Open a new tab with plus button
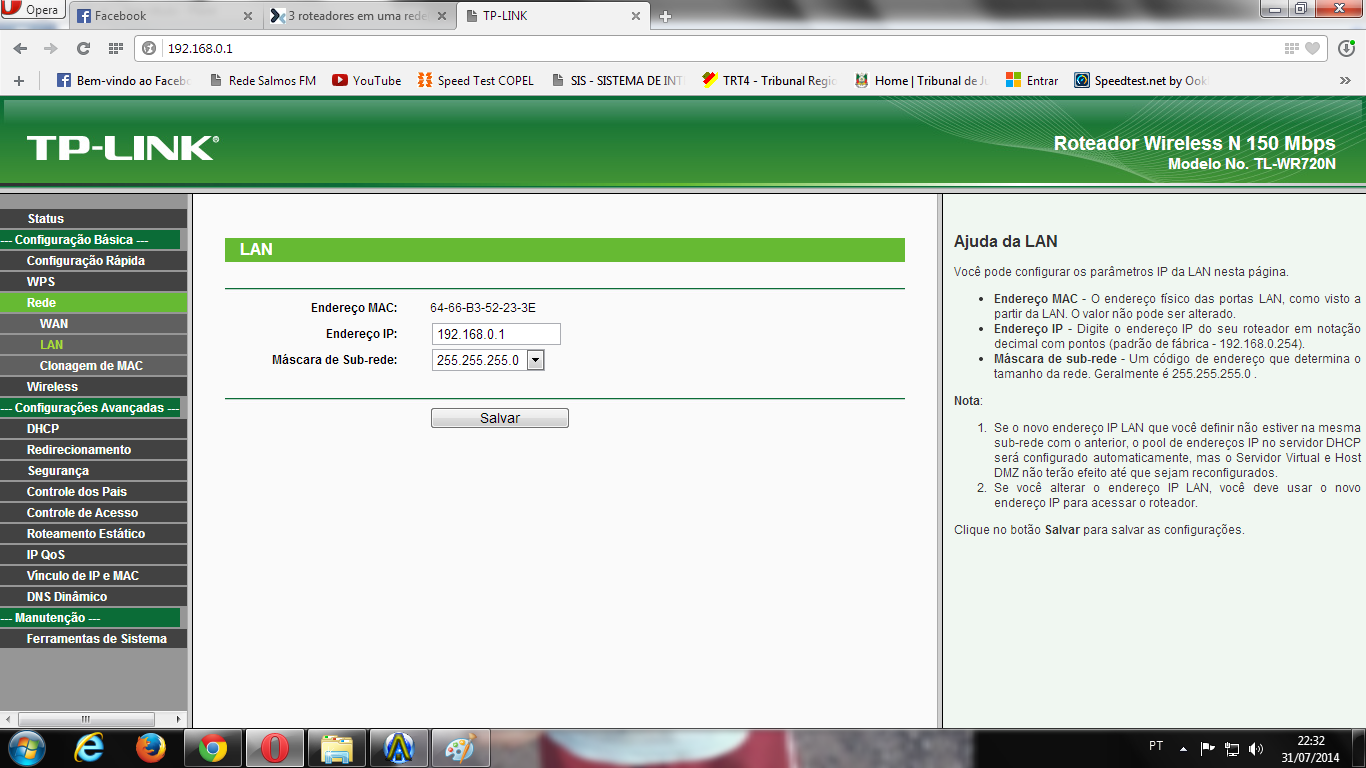The image size is (1366, 768). pyautogui.click(x=666, y=16)
